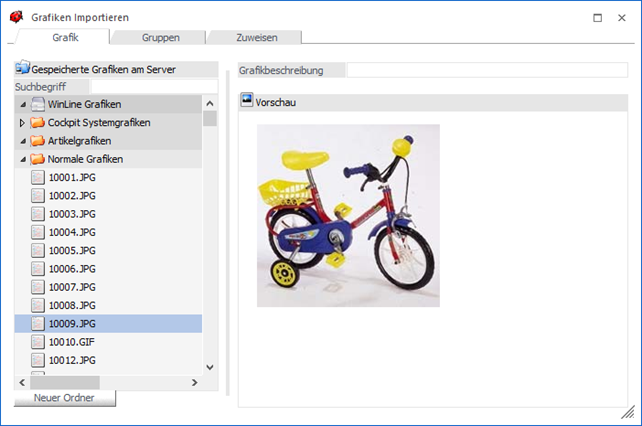The height and width of the screenshot is (426, 642).
Task: Click the Vorschau preview icon
Action: tap(247, 102)
